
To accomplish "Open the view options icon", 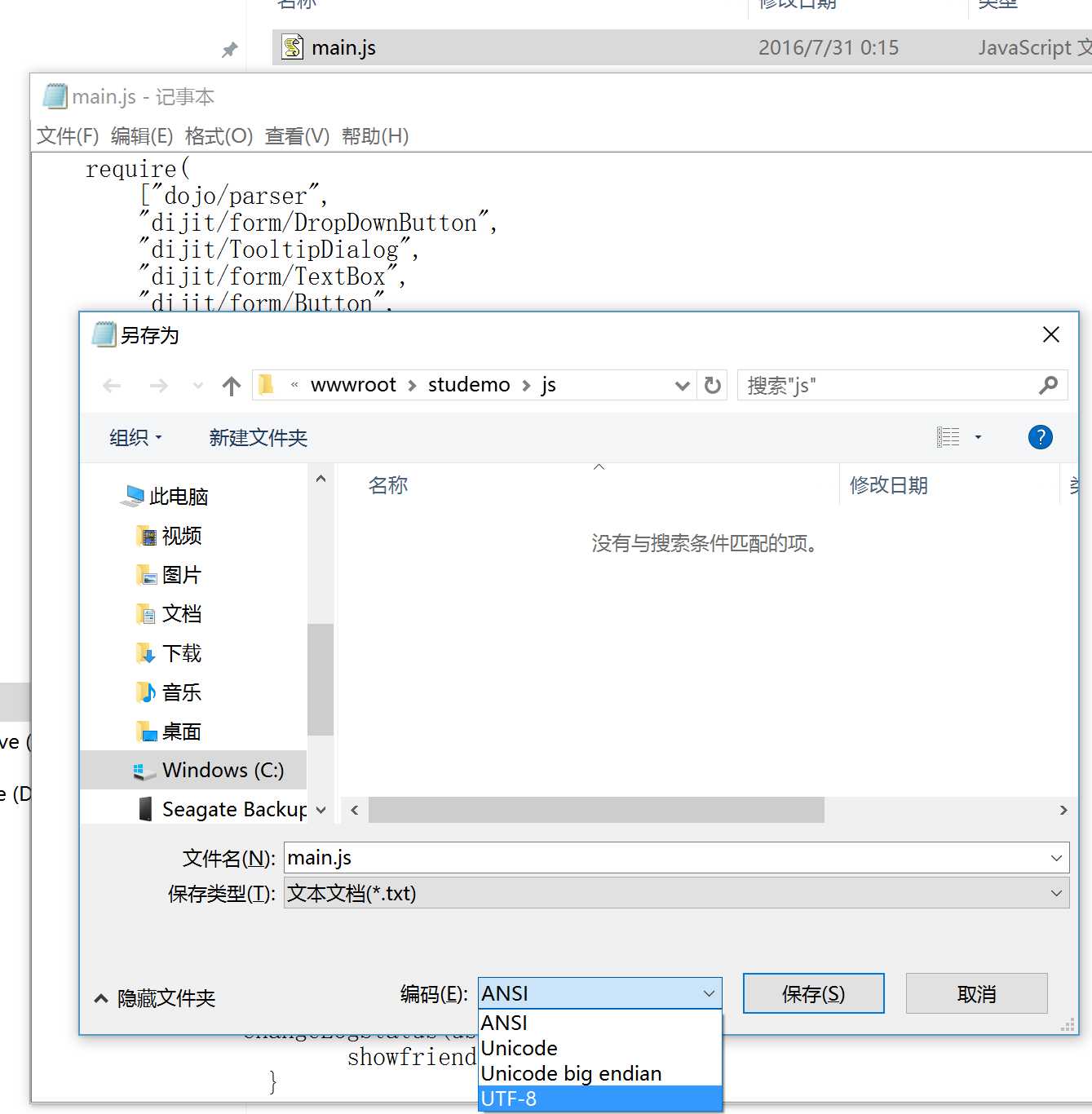I will tap(948, 437).
